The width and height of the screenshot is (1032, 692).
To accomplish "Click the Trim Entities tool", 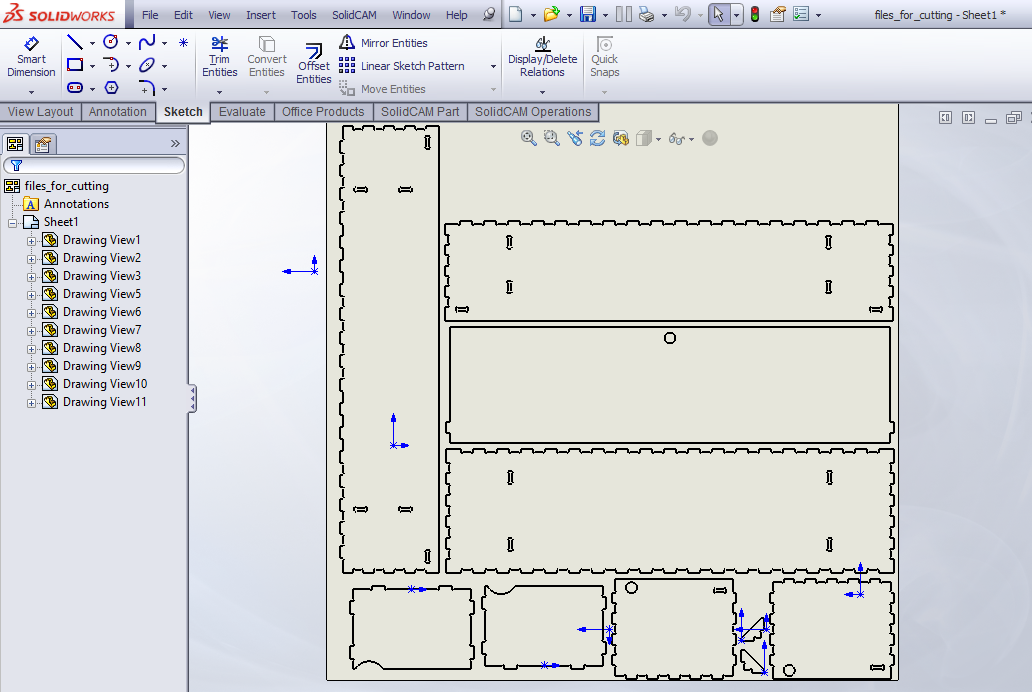I will click(x=219, y=57).
